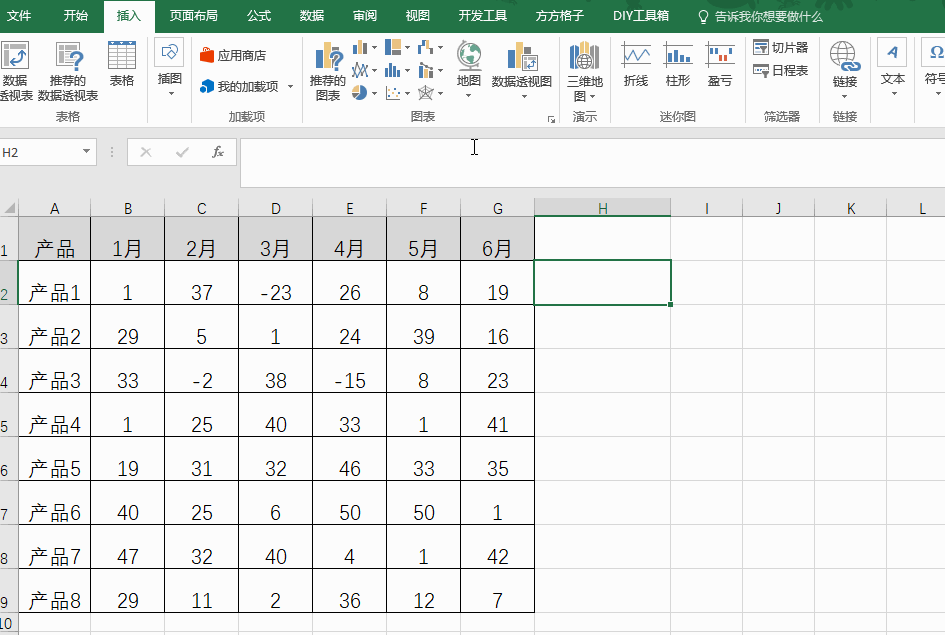This screenshot has width=945, height=635.
Task: Expand the hierarchy chart dropdown arrow
Action: click(x=407, y=48)
